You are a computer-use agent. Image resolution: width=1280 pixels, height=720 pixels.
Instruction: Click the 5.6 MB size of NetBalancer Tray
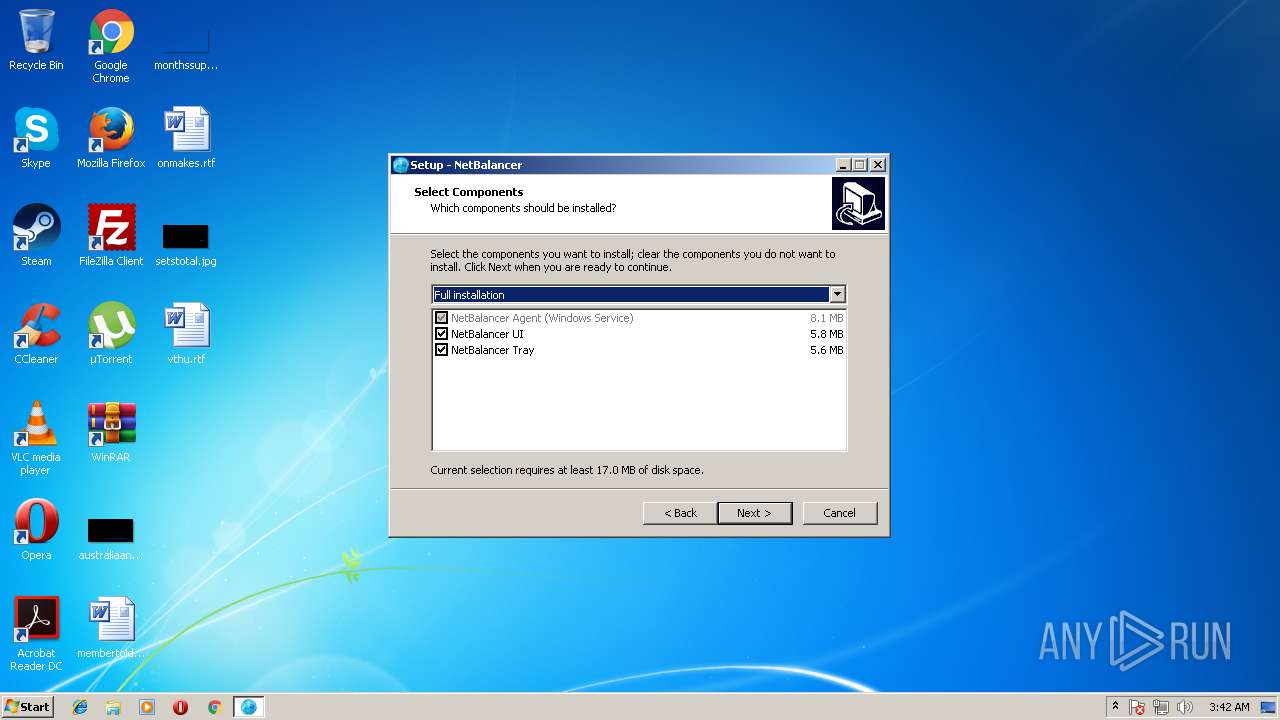tap(826, 350)
